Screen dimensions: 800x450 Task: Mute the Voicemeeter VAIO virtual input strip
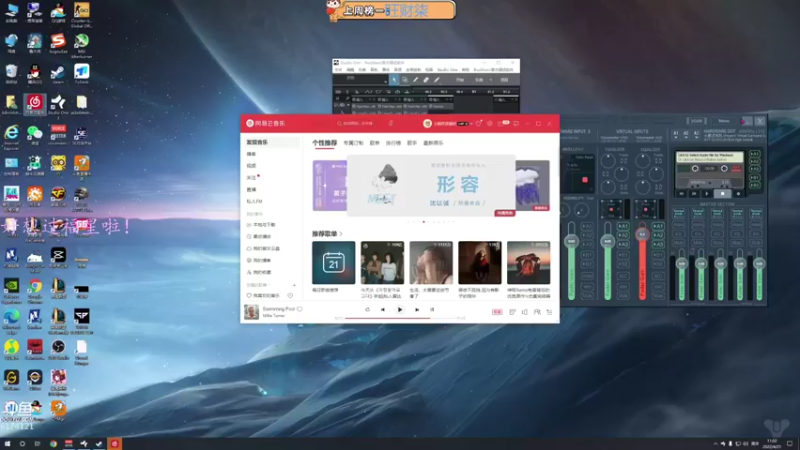623,295
